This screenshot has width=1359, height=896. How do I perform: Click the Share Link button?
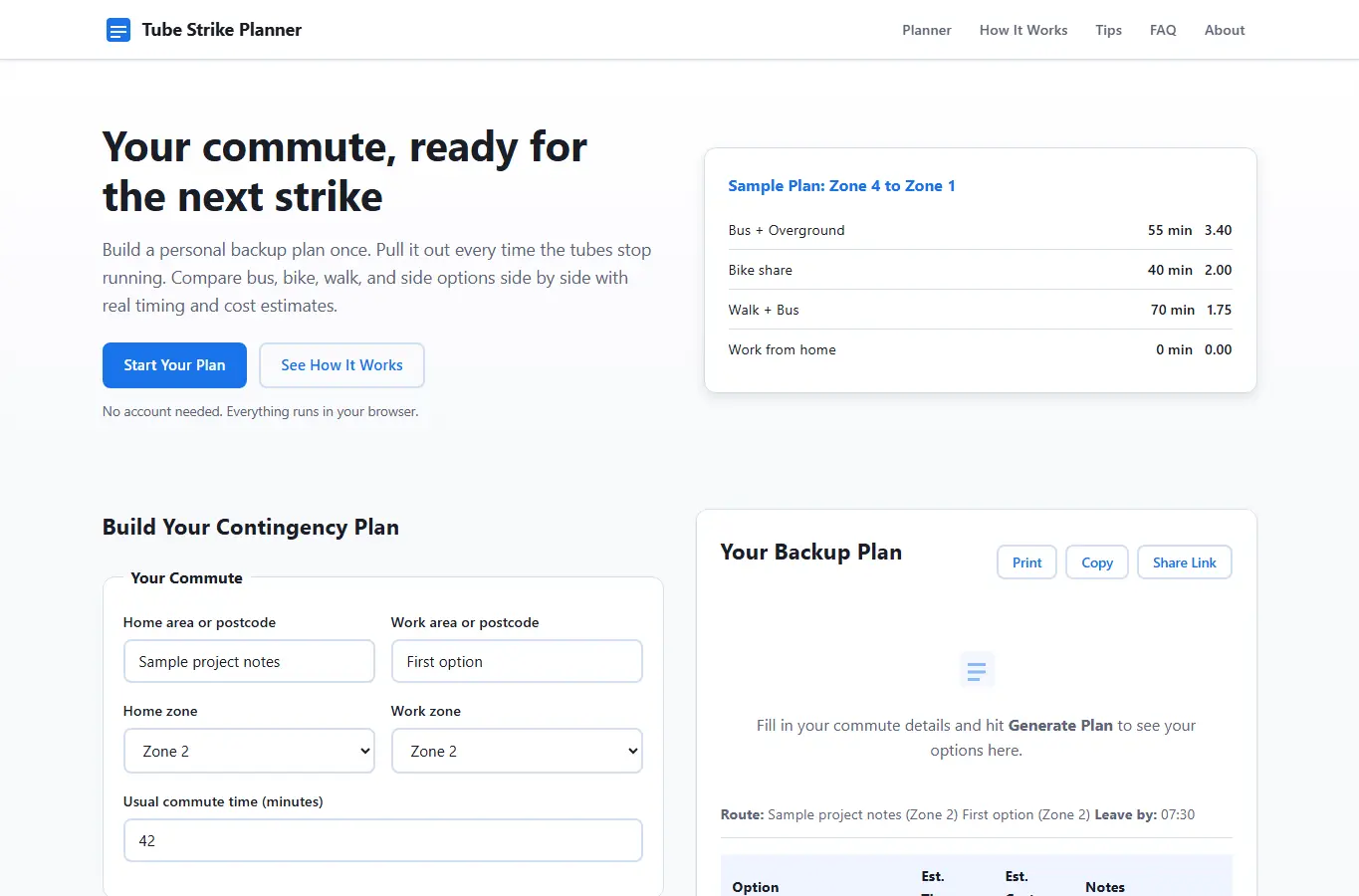click(x=1184, y=562)
